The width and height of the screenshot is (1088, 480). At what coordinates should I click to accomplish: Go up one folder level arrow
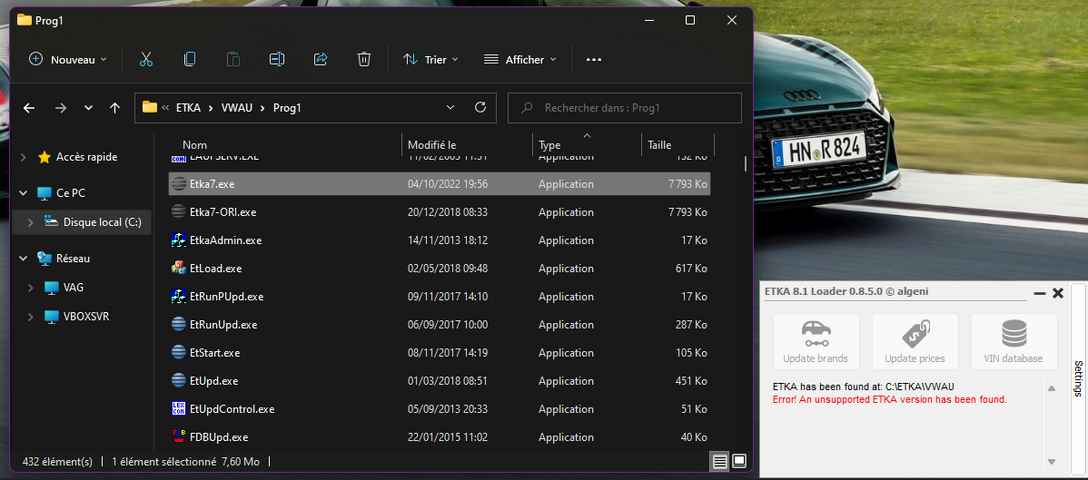pos(115,108)
